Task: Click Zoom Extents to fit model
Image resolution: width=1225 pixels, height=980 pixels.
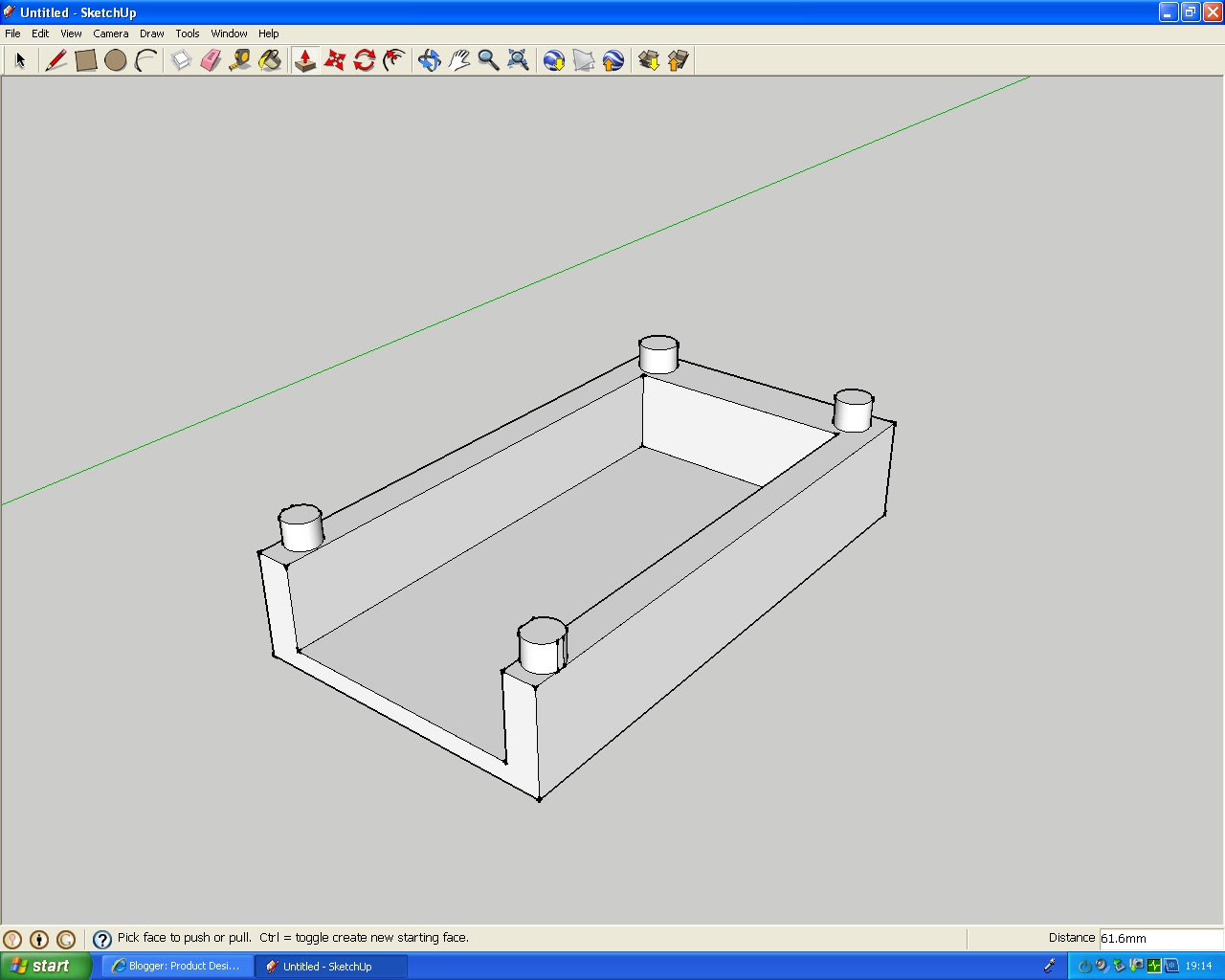Action: tap(518, 60)
